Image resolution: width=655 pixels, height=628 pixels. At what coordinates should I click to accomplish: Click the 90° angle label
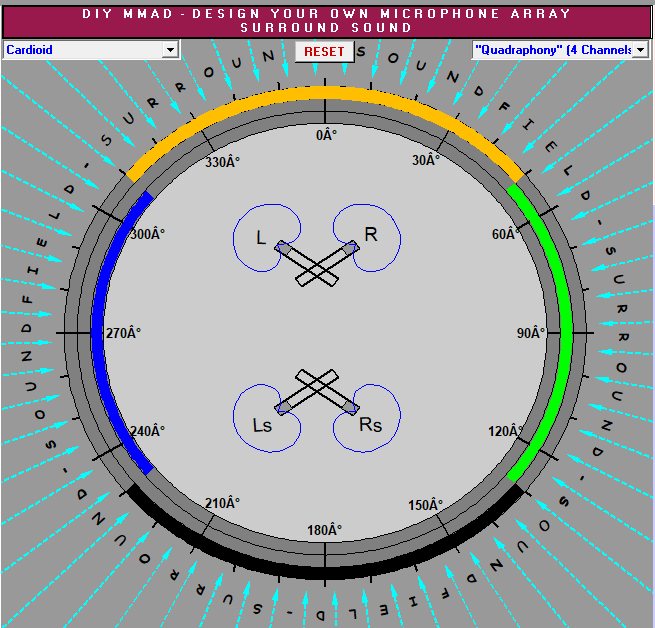point(530,333)
